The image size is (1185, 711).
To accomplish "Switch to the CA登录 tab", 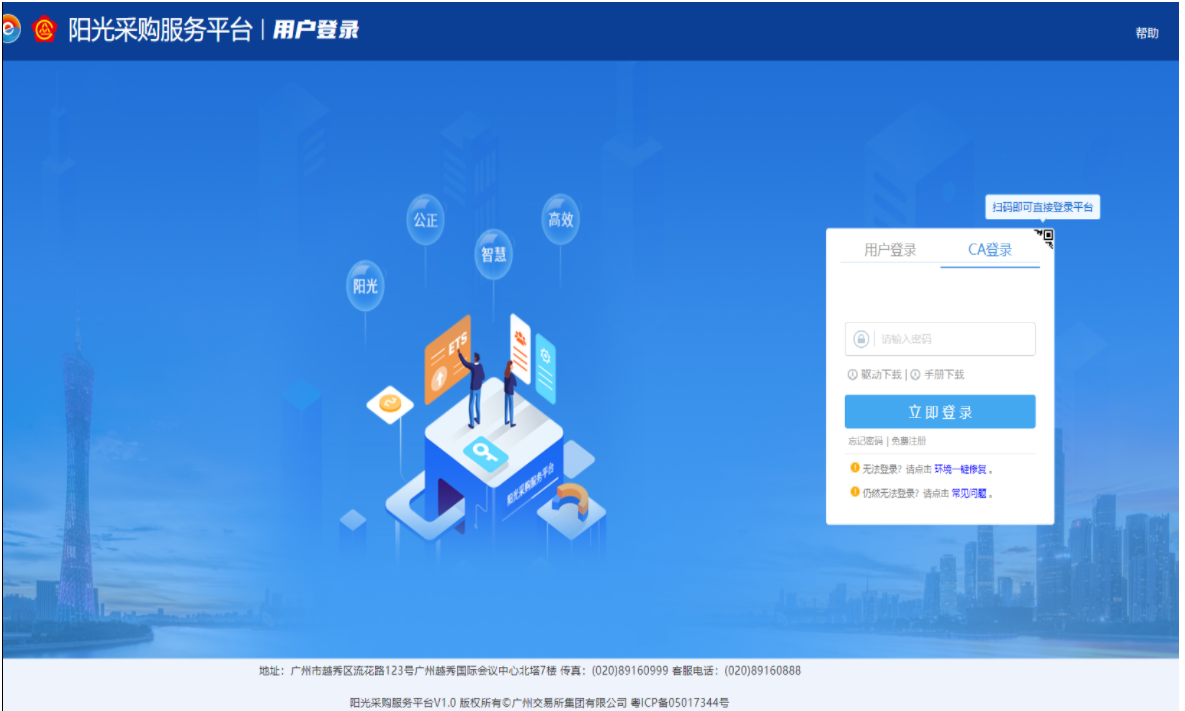I will [x=989, y=248].
